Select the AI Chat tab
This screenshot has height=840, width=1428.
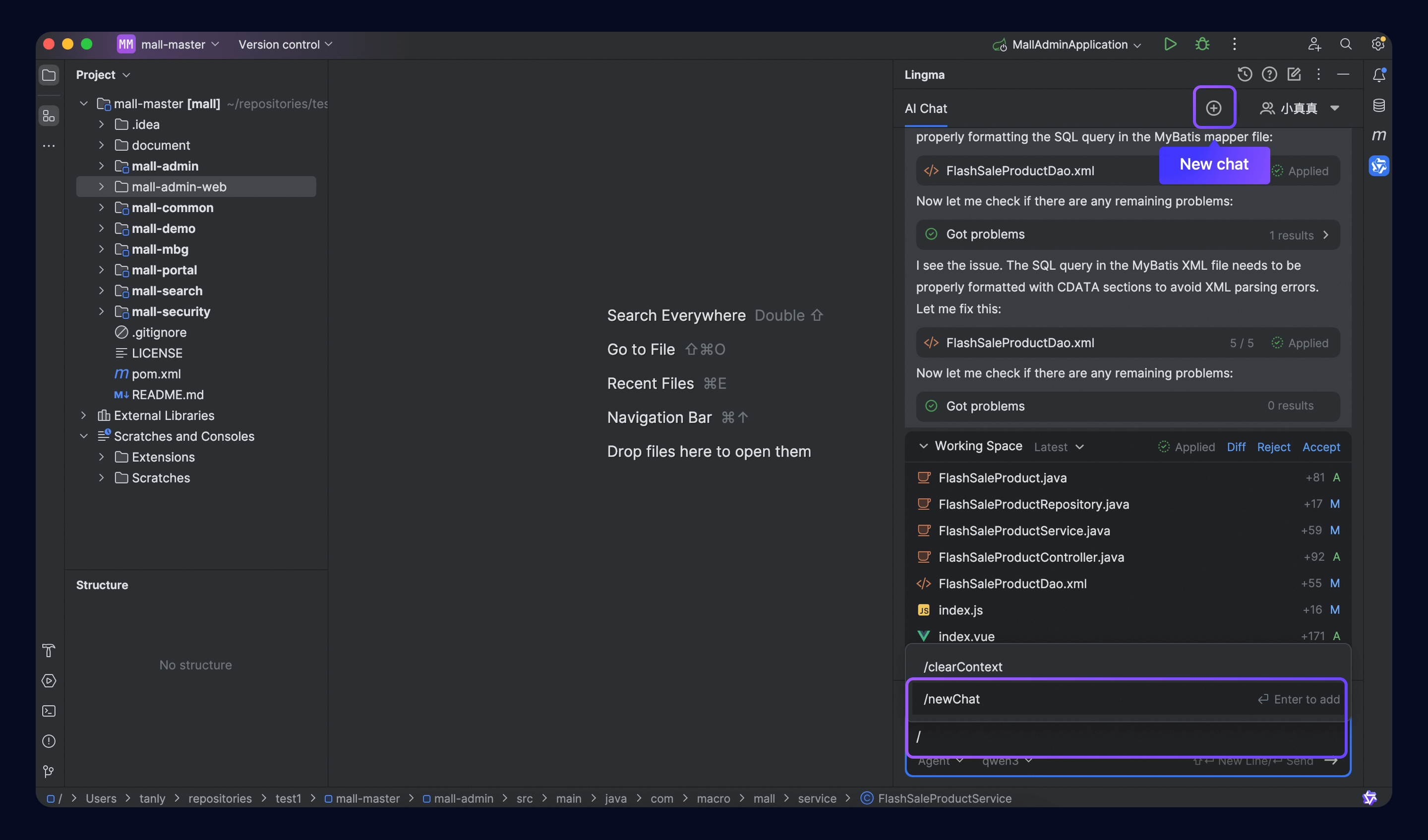point(925,108)
